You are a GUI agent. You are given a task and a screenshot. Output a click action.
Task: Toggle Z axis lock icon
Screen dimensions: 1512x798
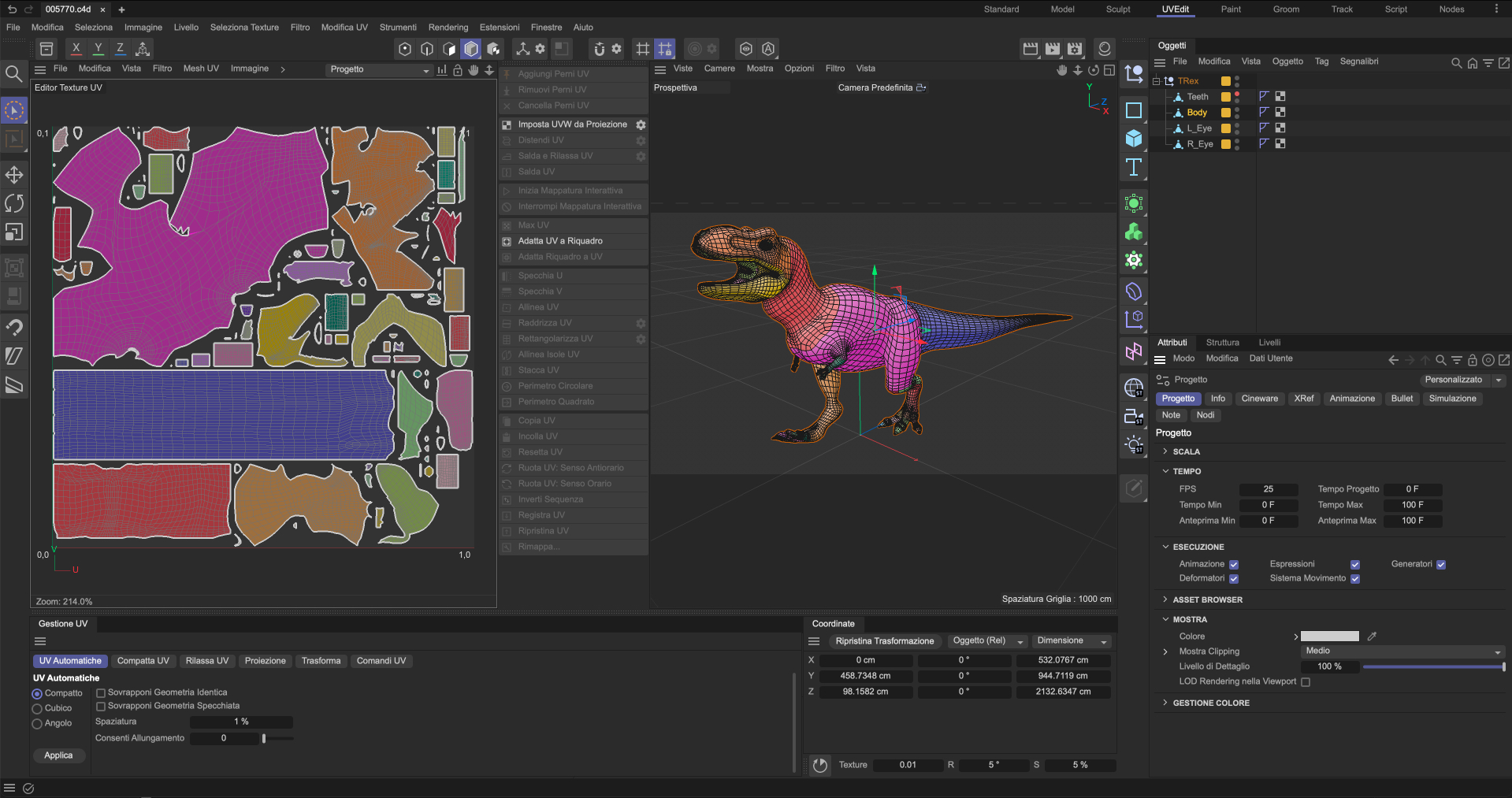point(120,49)
